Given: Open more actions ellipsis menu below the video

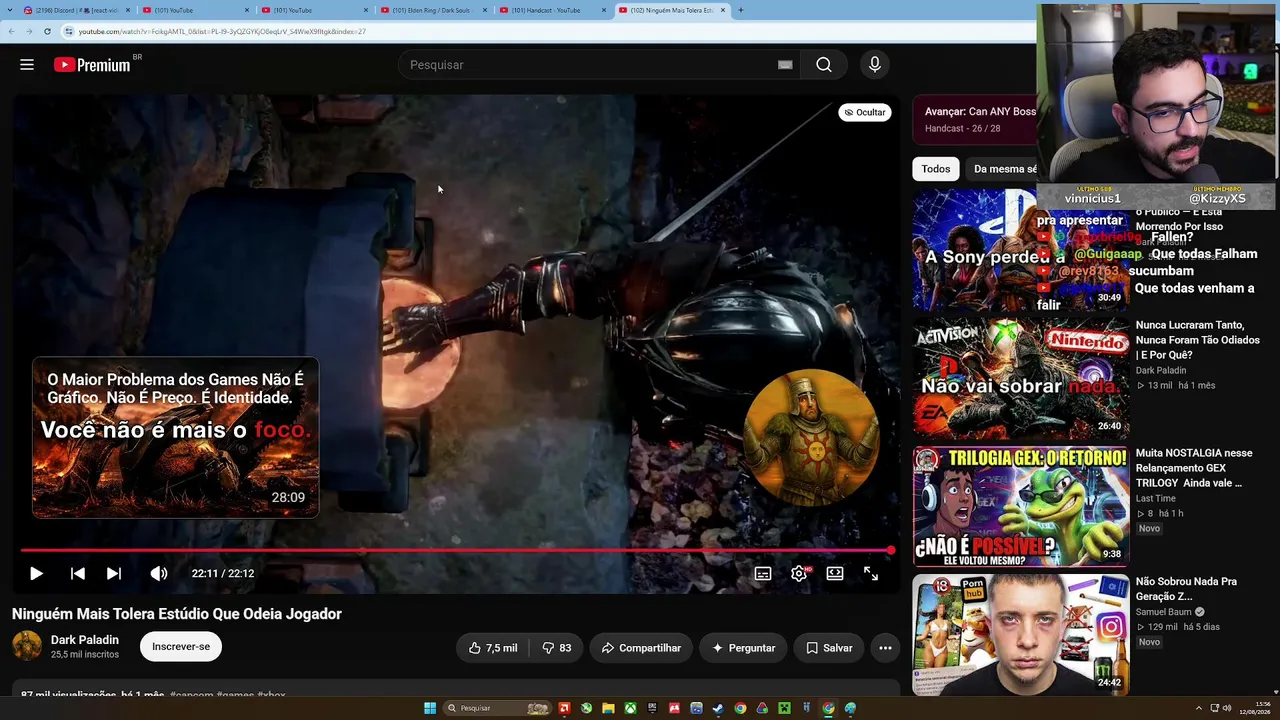Looking at the screenshot, I should [x=885, y=648].
